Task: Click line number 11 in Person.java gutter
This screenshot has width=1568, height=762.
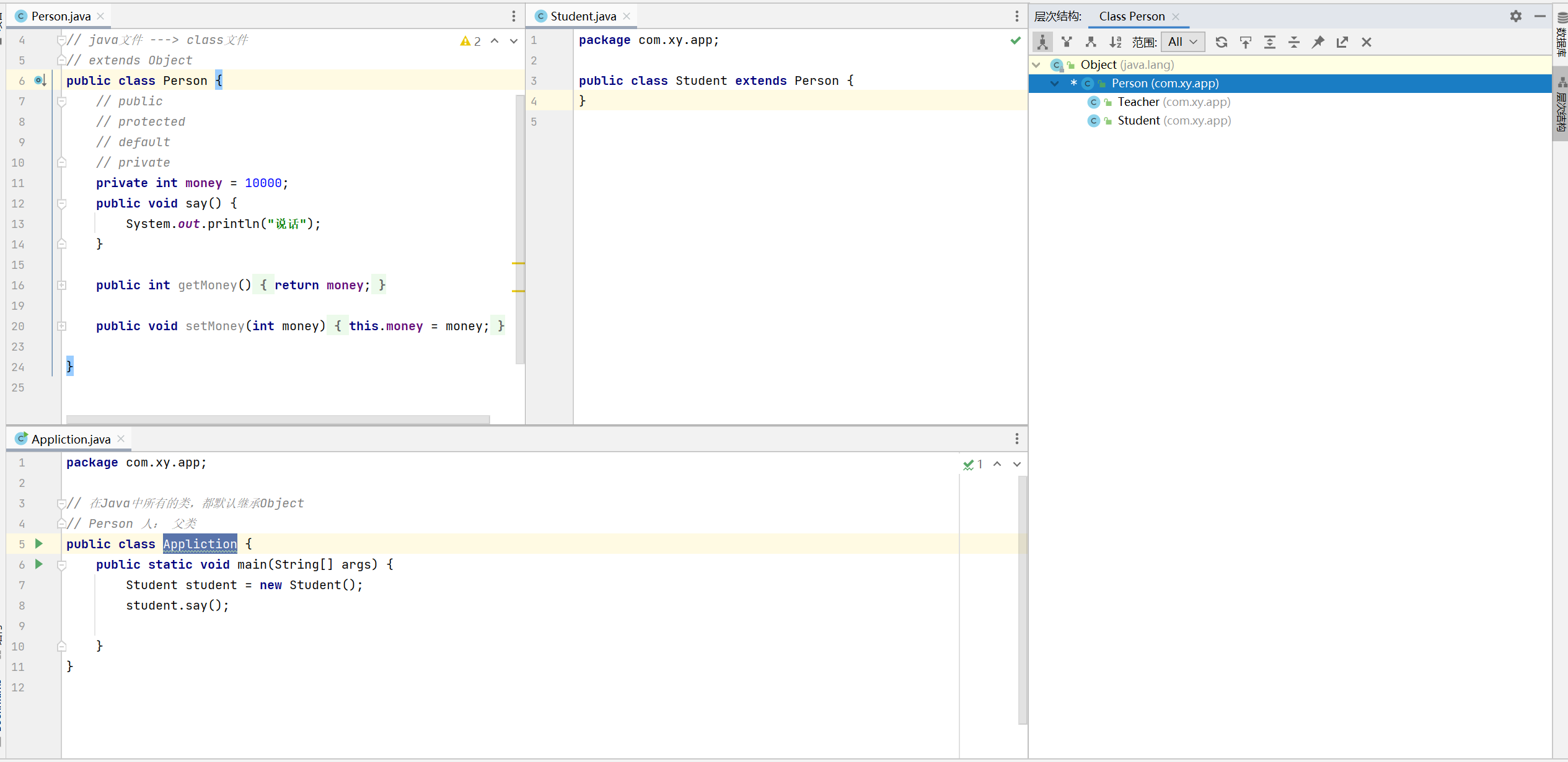Action: tap(18, 183)
